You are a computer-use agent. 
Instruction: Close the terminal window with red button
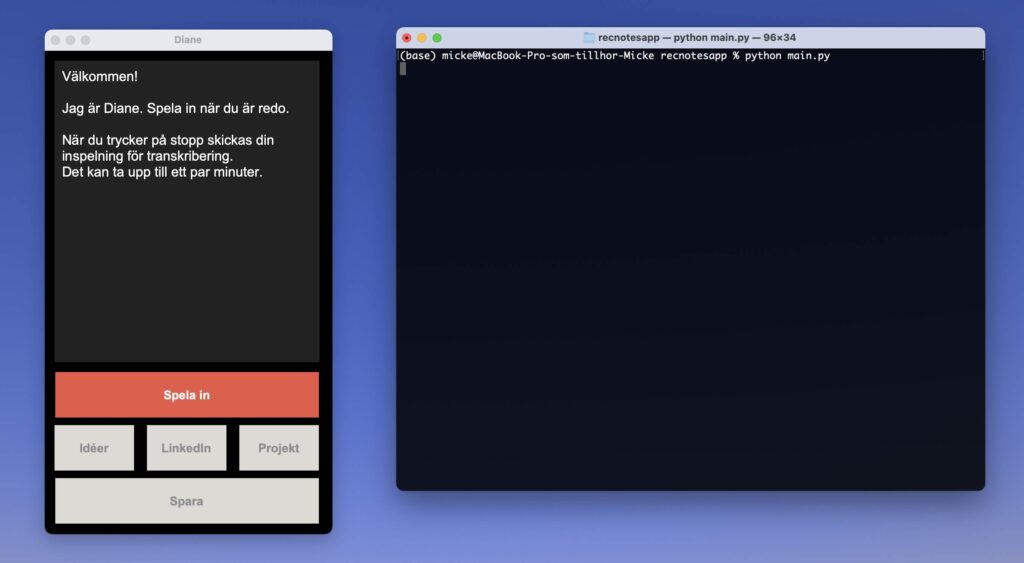point(407,38)
